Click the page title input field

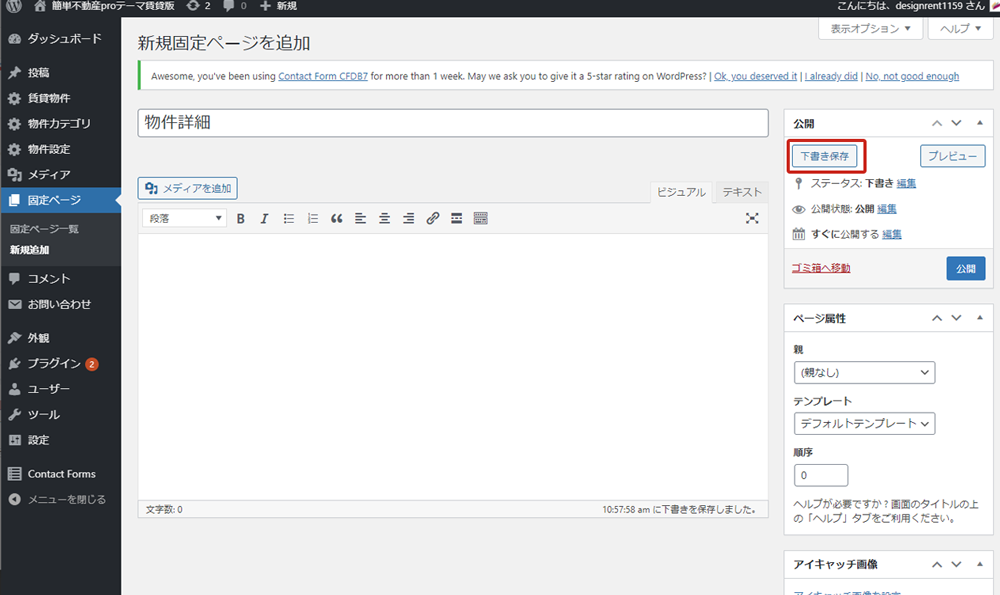pyautogui.click(x=452, y=123)
